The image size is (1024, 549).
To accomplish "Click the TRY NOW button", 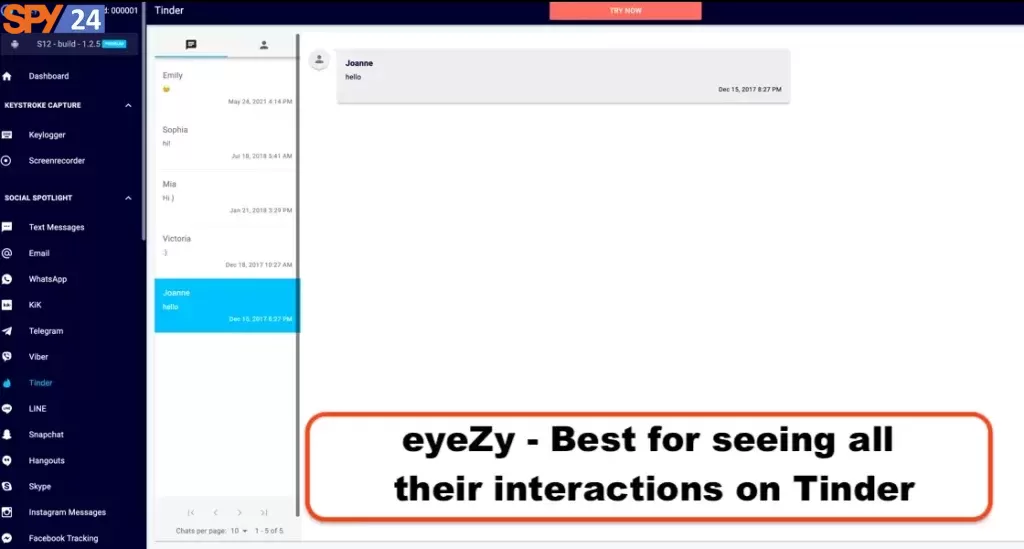I will click(625, 11).
